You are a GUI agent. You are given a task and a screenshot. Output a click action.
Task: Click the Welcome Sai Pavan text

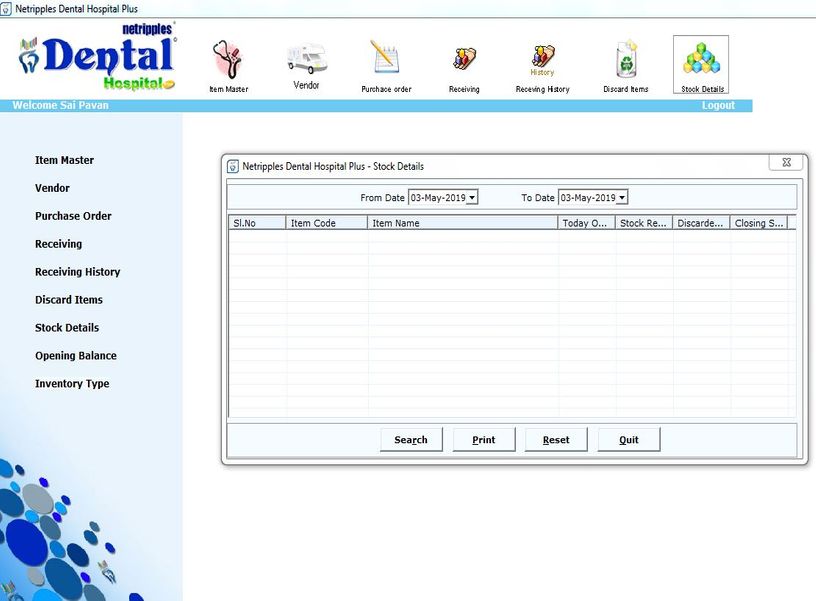tap(60, 105)
